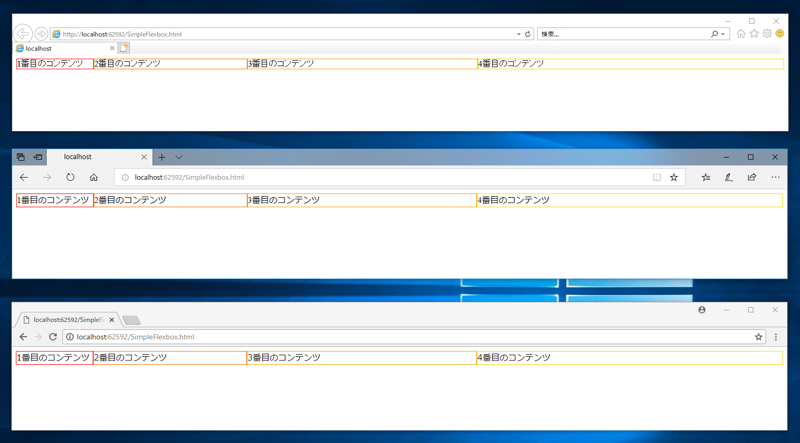Add page to favorites in Edge
The image size is (800, 443).
point(674,178)
